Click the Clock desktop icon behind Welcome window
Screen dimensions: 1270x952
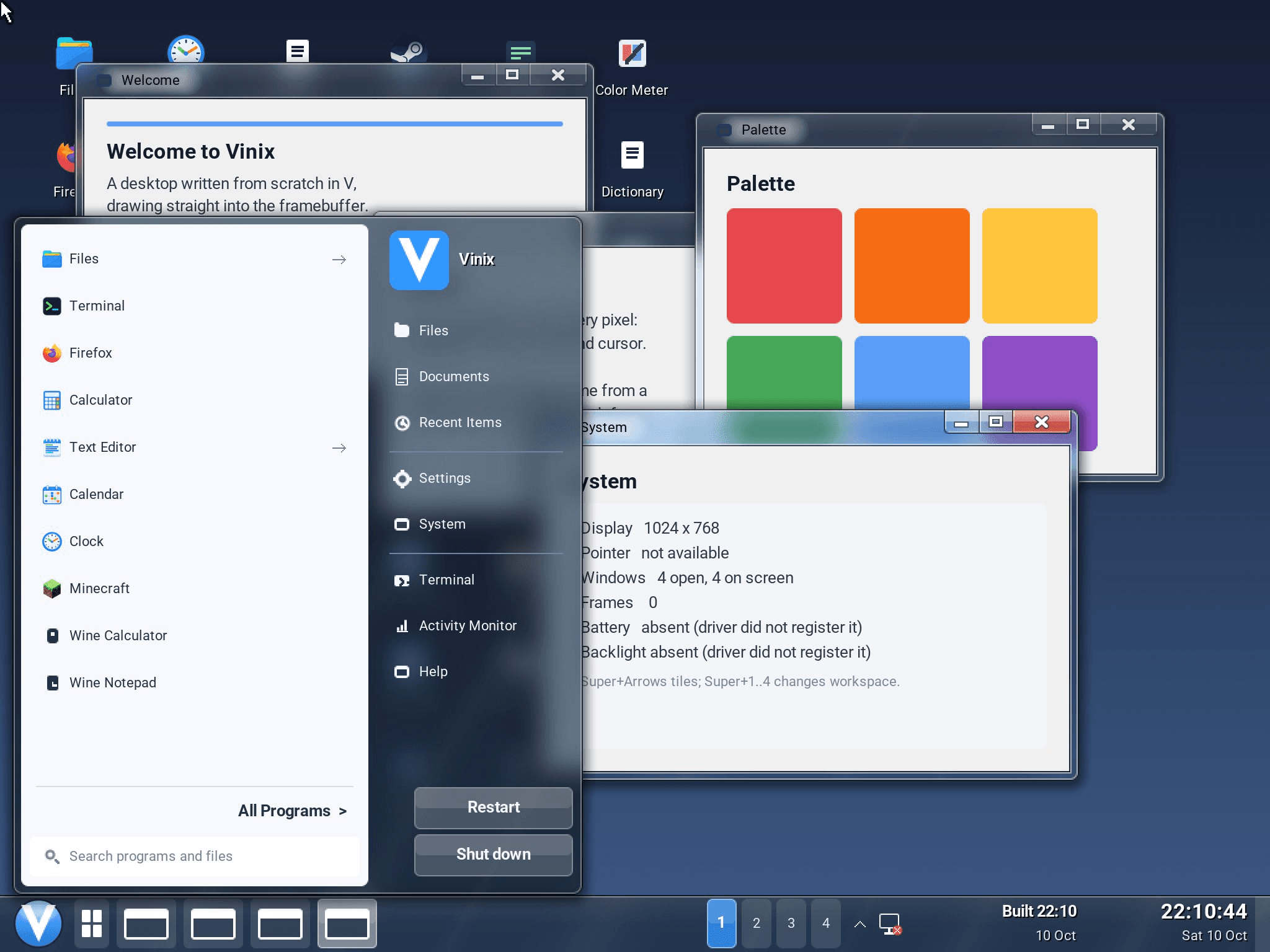185,50
